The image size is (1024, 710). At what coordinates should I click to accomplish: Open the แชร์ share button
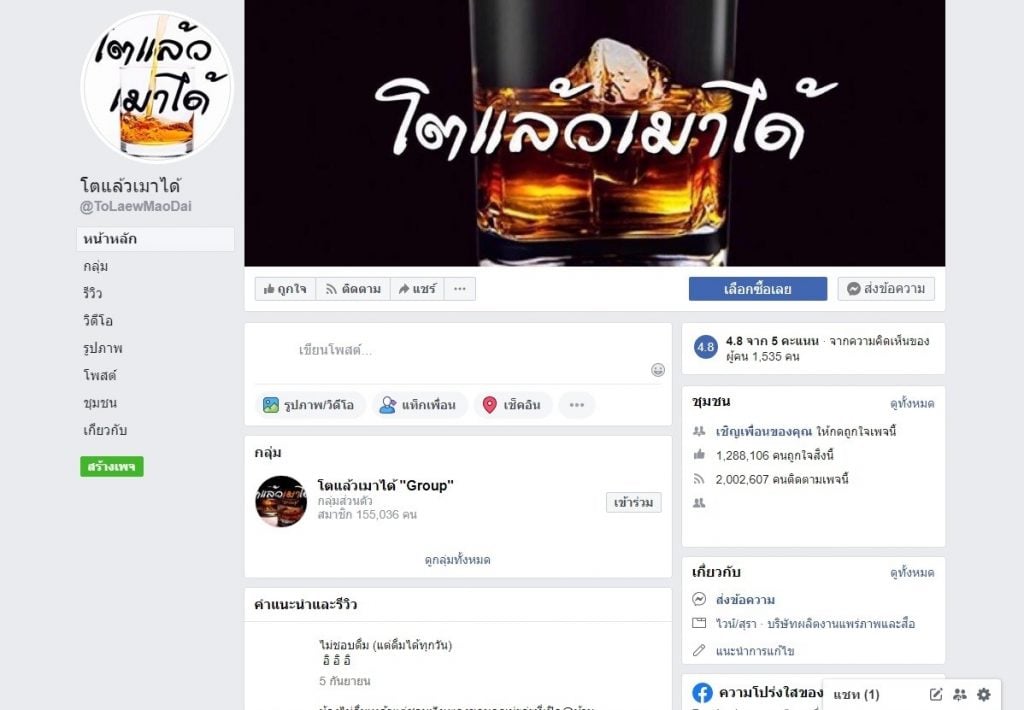click(x=417, y=289)
